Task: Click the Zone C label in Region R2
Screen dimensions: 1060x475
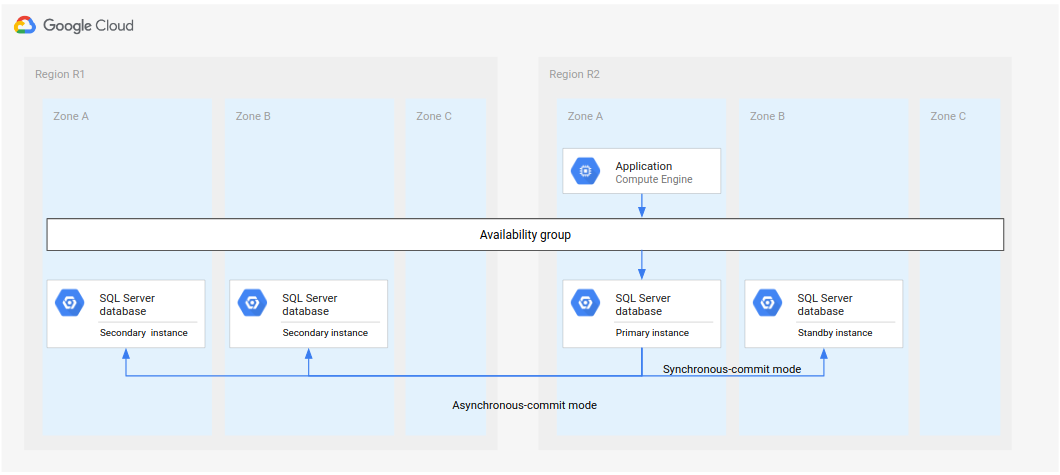Action: pos(948,116)
